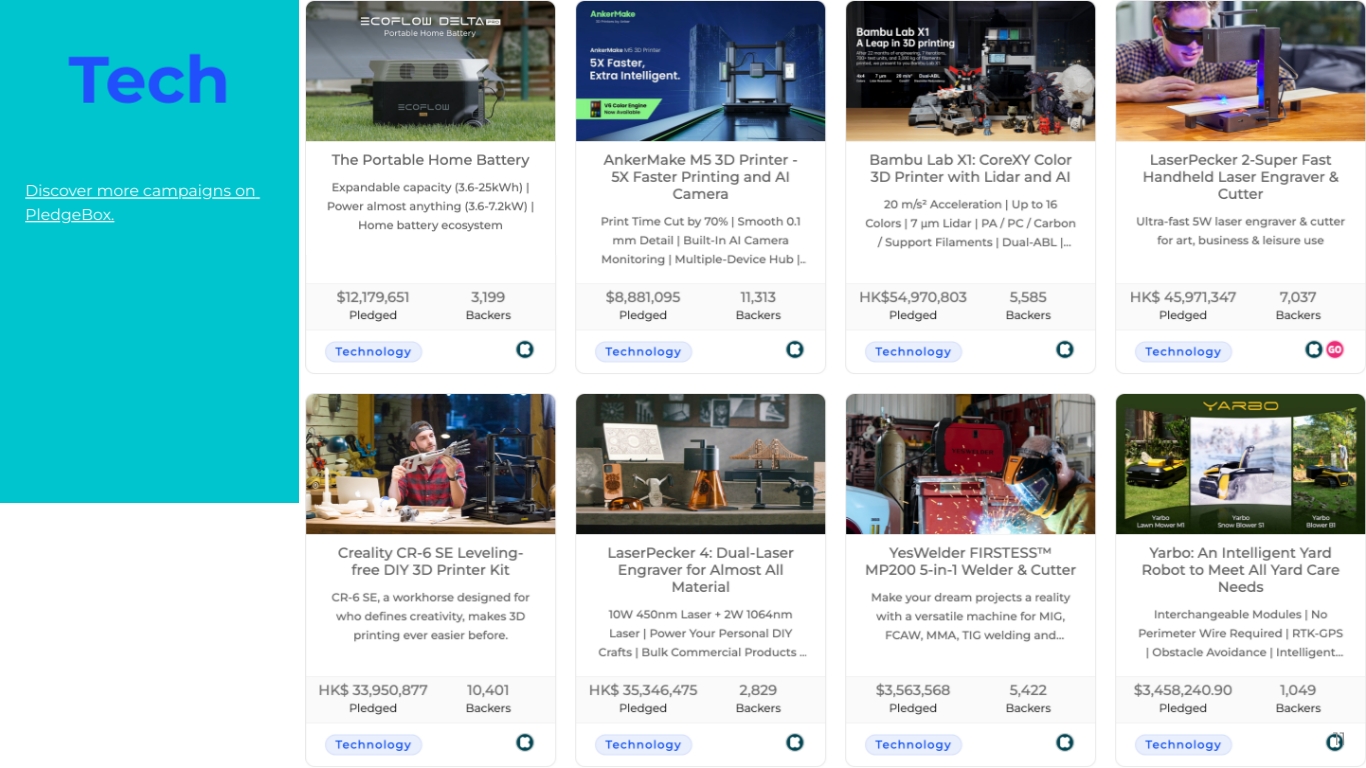Open LaserPecker 4 engraver thumbnail image
The height and width of the screenshot is (768, 1366).
coord(701,464)
